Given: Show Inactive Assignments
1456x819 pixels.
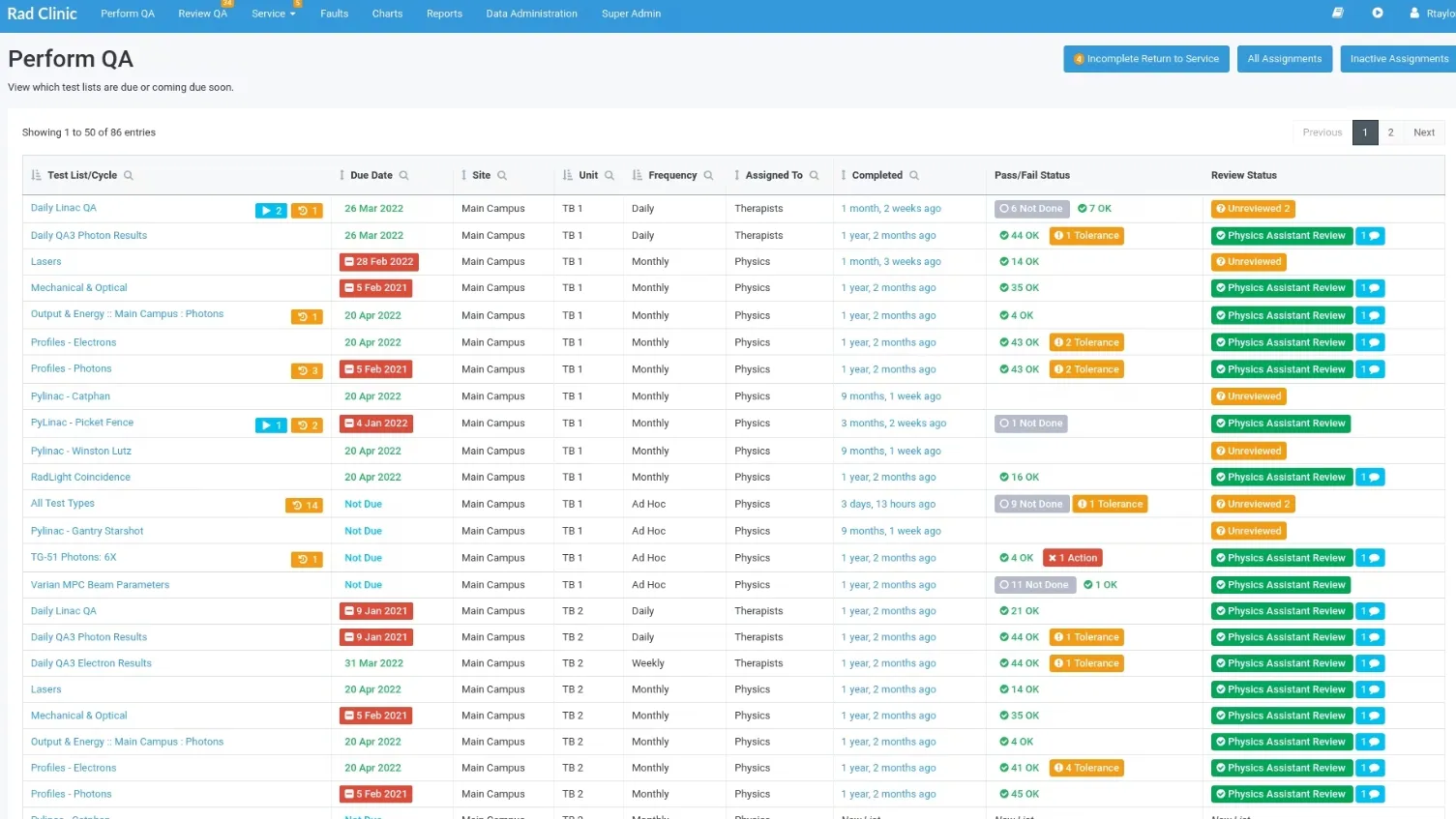Looking at the screenshot, I should click(x=1399, y=59).
